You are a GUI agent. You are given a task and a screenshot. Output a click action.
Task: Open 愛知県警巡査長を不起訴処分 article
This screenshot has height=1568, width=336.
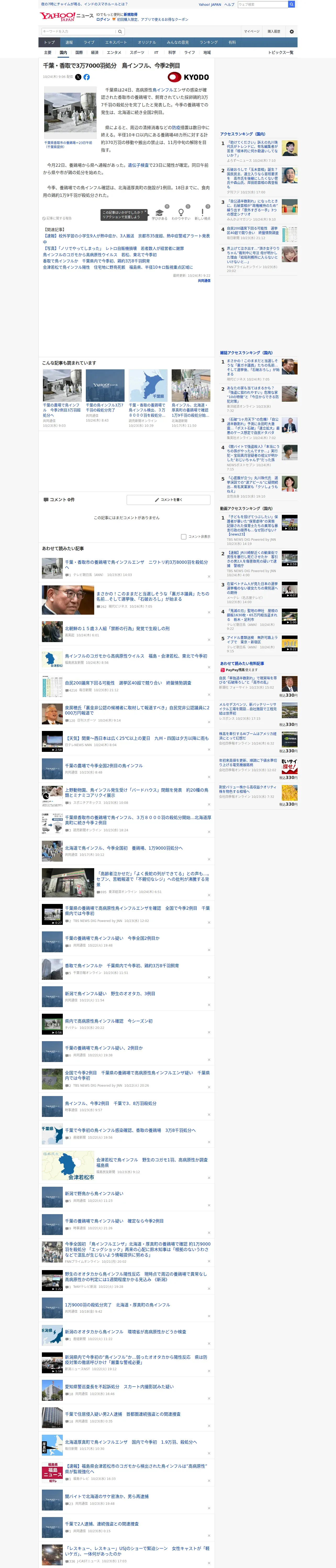click(119, 1387)
